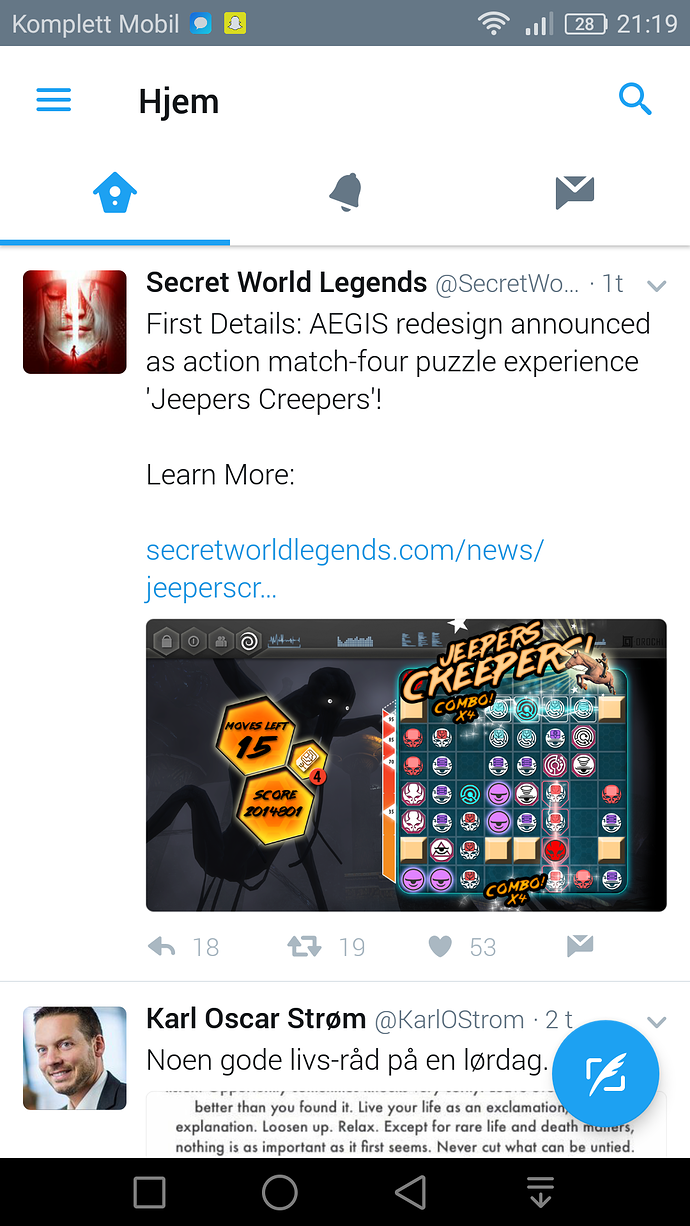This screenshot has width=690, height=1226.
Task: Compose a new tweet with floating button
Action: [x=605, y=1074]
